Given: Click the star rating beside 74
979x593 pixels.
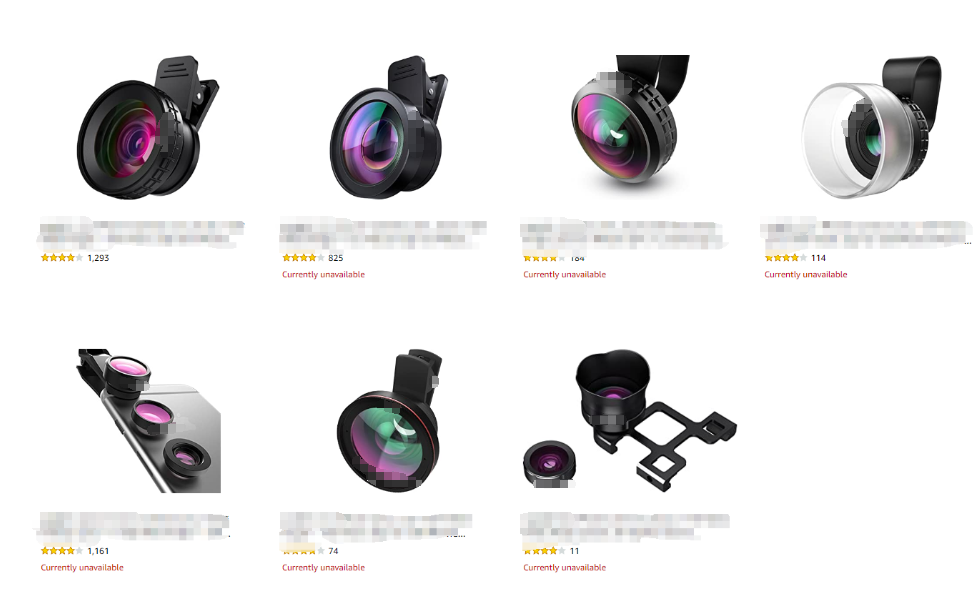Looking at the screenshot, I should point(303,551).
